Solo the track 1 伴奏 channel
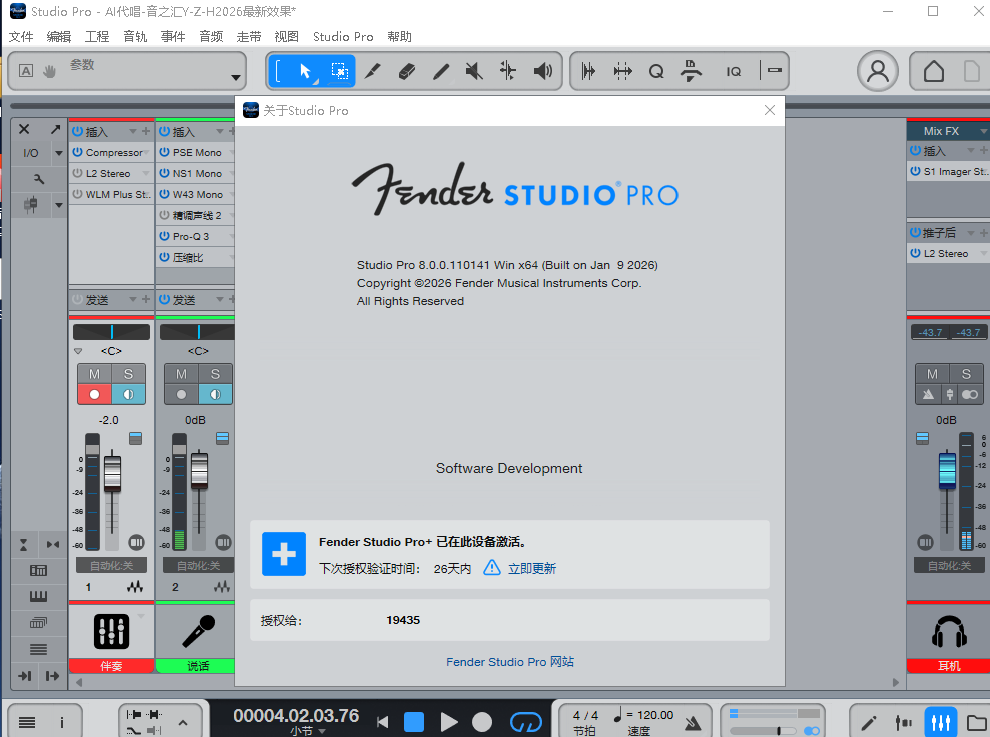Screen dimensions: 990x737 [x=128, y=374]
